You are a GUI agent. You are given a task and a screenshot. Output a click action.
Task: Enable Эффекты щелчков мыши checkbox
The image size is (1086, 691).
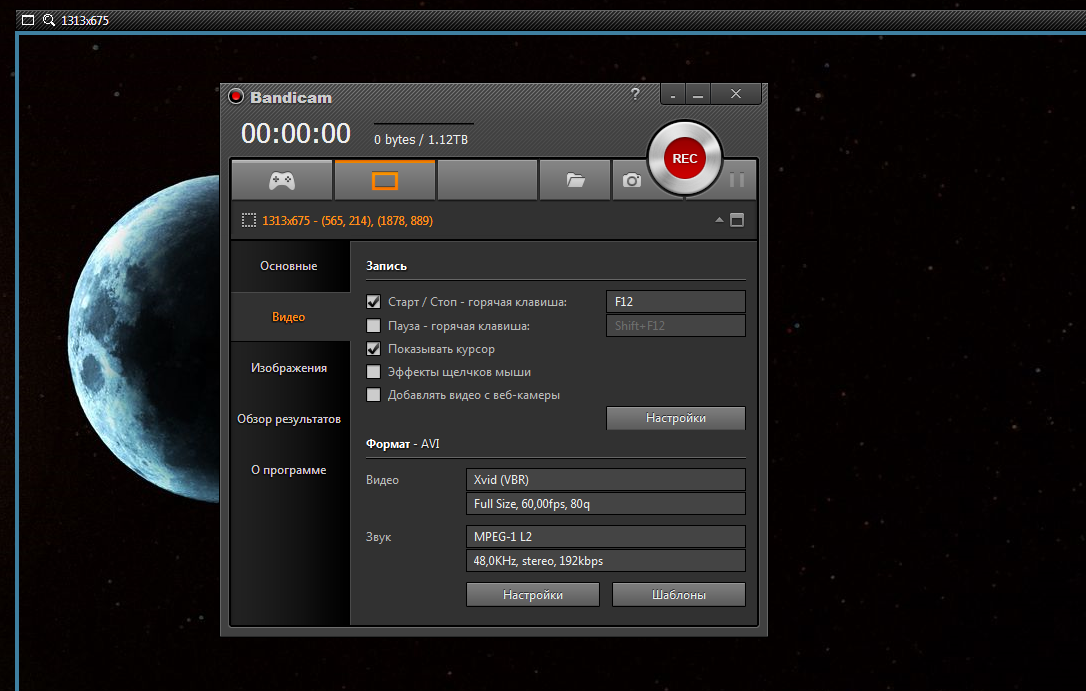click(373, 372)
